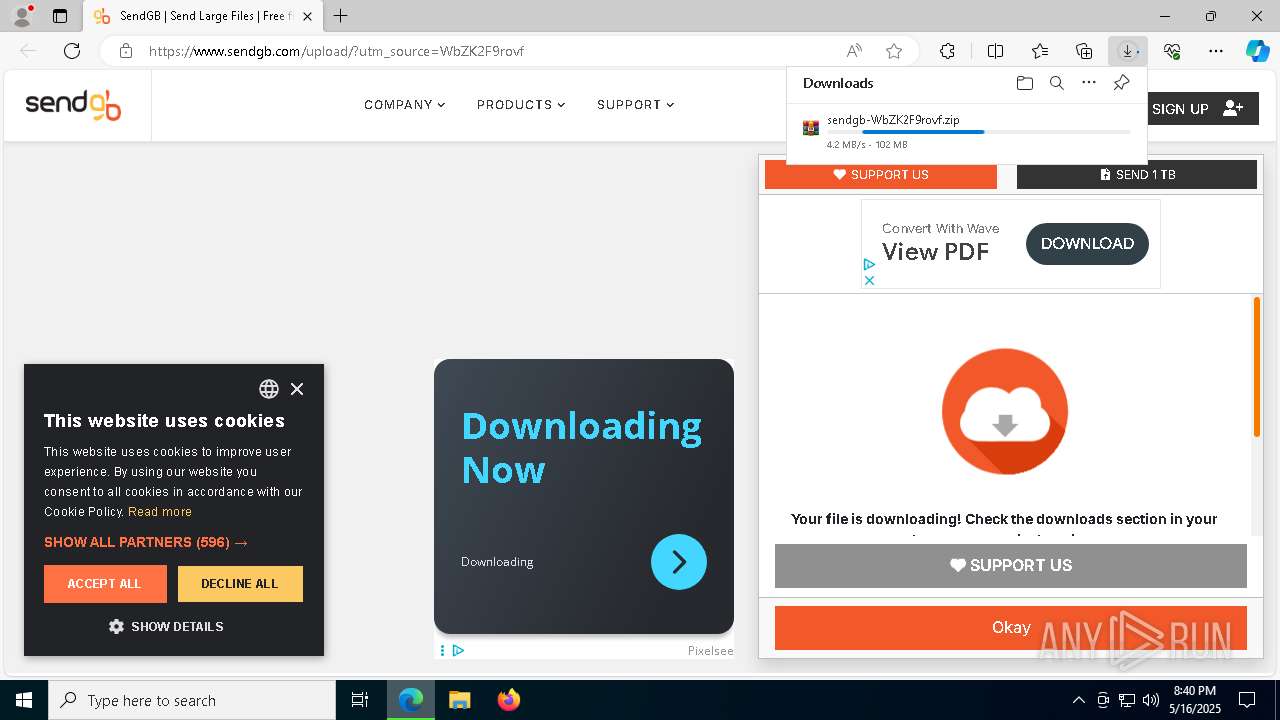Image resolution: width=1280 pixels, height=720 pixels.
Task: Open Browser essentials heart icon
Action: tap(1172, 51)
